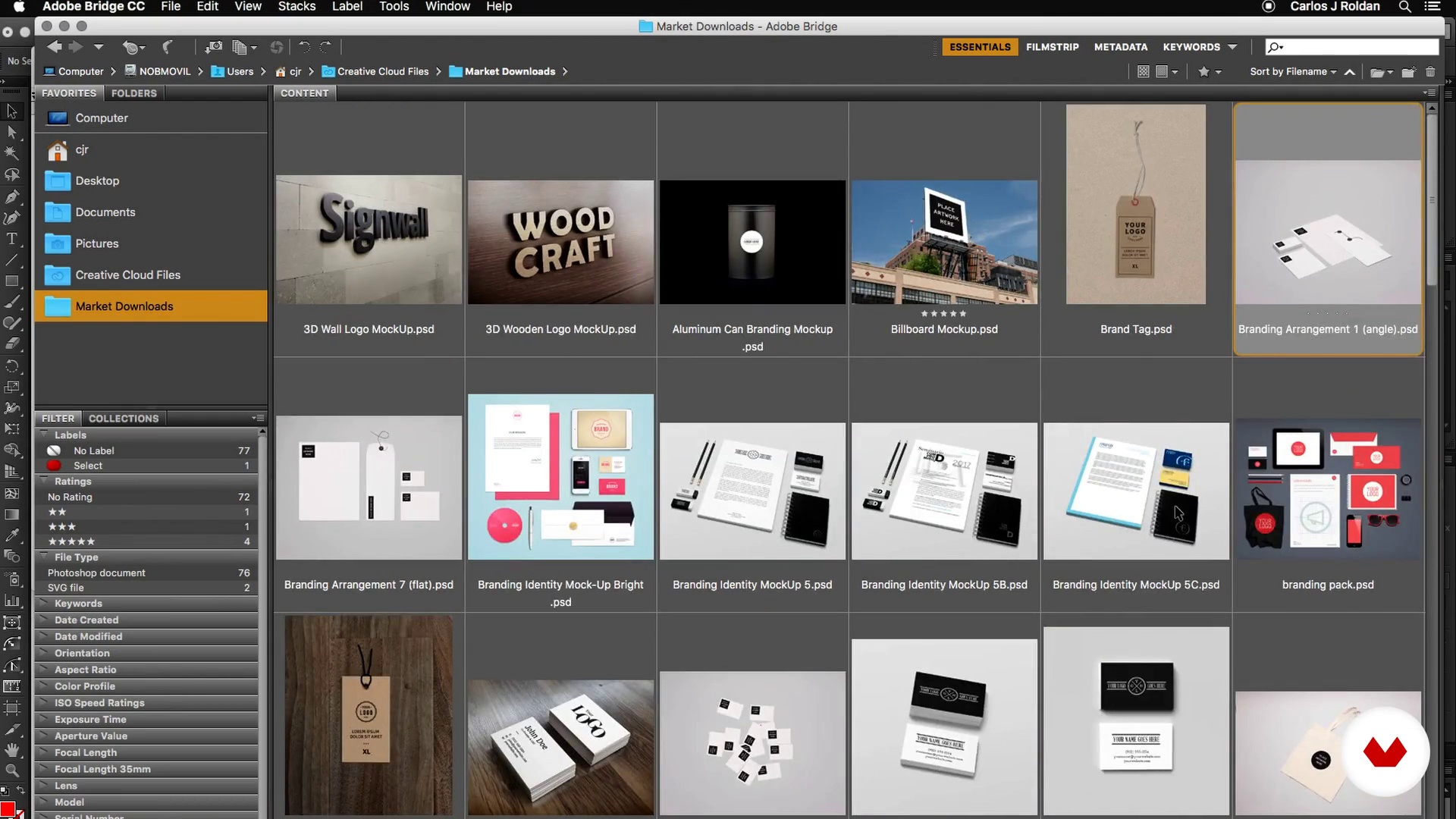Click the Open Recent File folder icon

pyautogui.click(x=1377, y=72)
